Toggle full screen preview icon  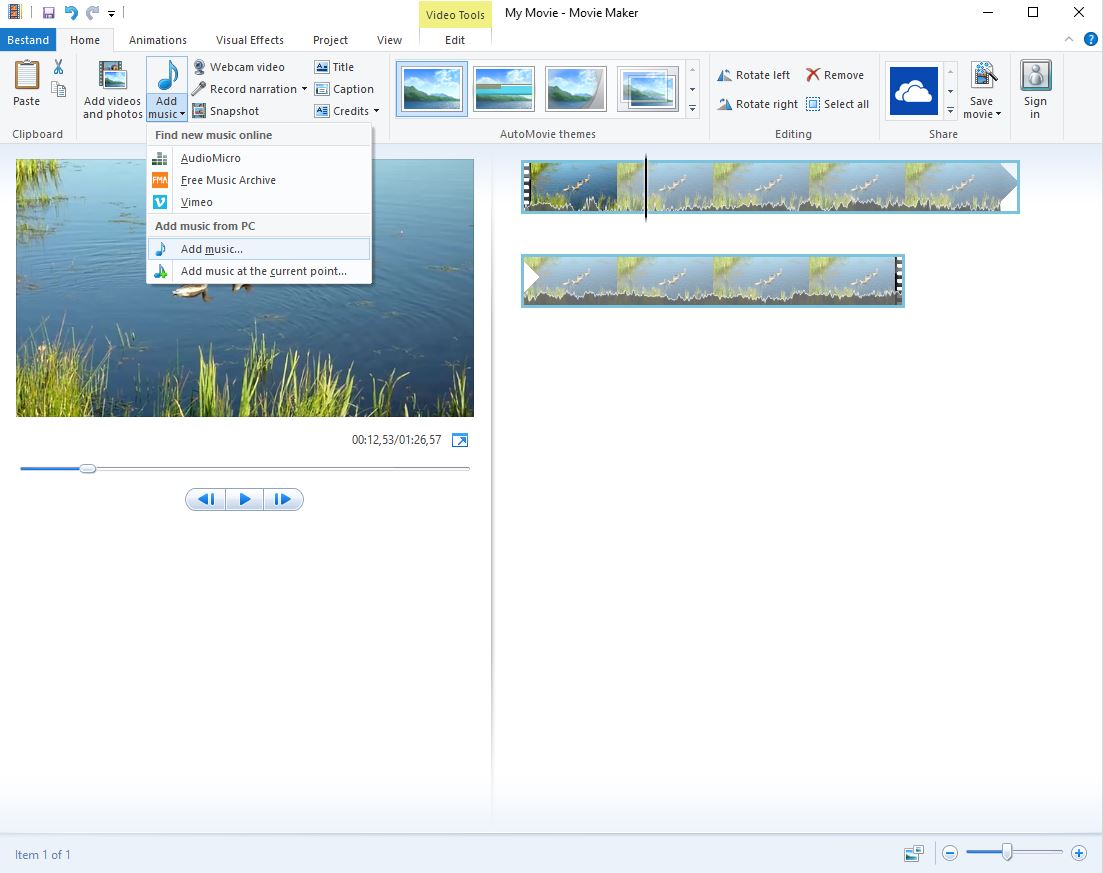pos(460,440)
